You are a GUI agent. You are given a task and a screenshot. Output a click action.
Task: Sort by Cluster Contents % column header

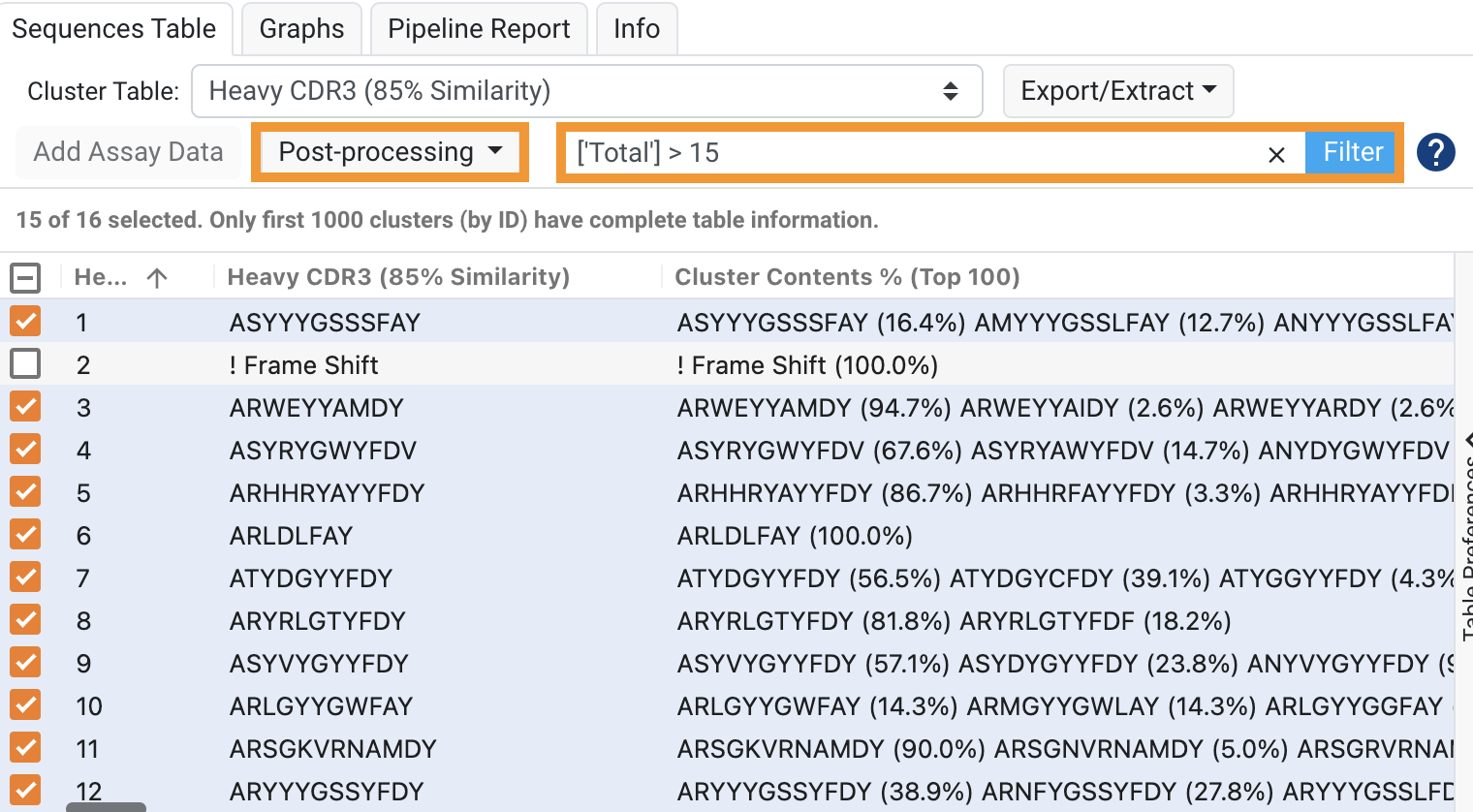click(847, 277)
